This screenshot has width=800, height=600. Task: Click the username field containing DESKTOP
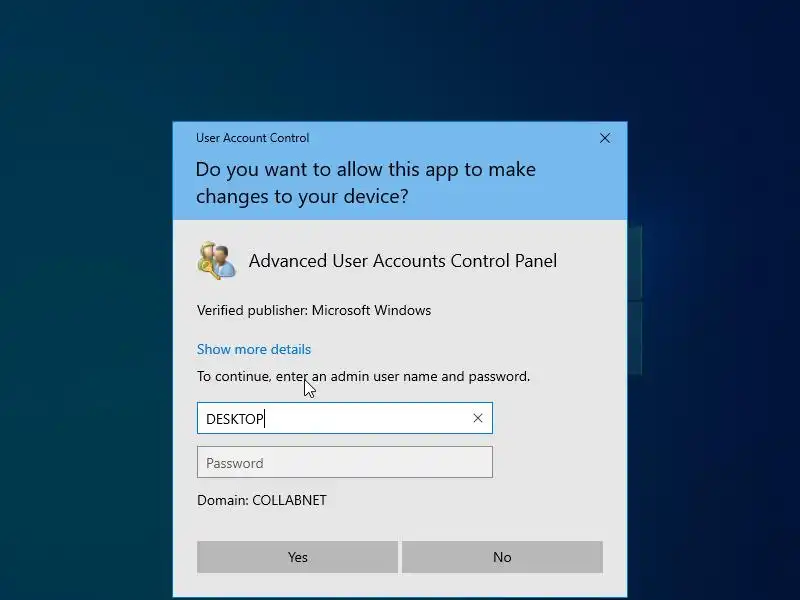(x=345, y=418)
